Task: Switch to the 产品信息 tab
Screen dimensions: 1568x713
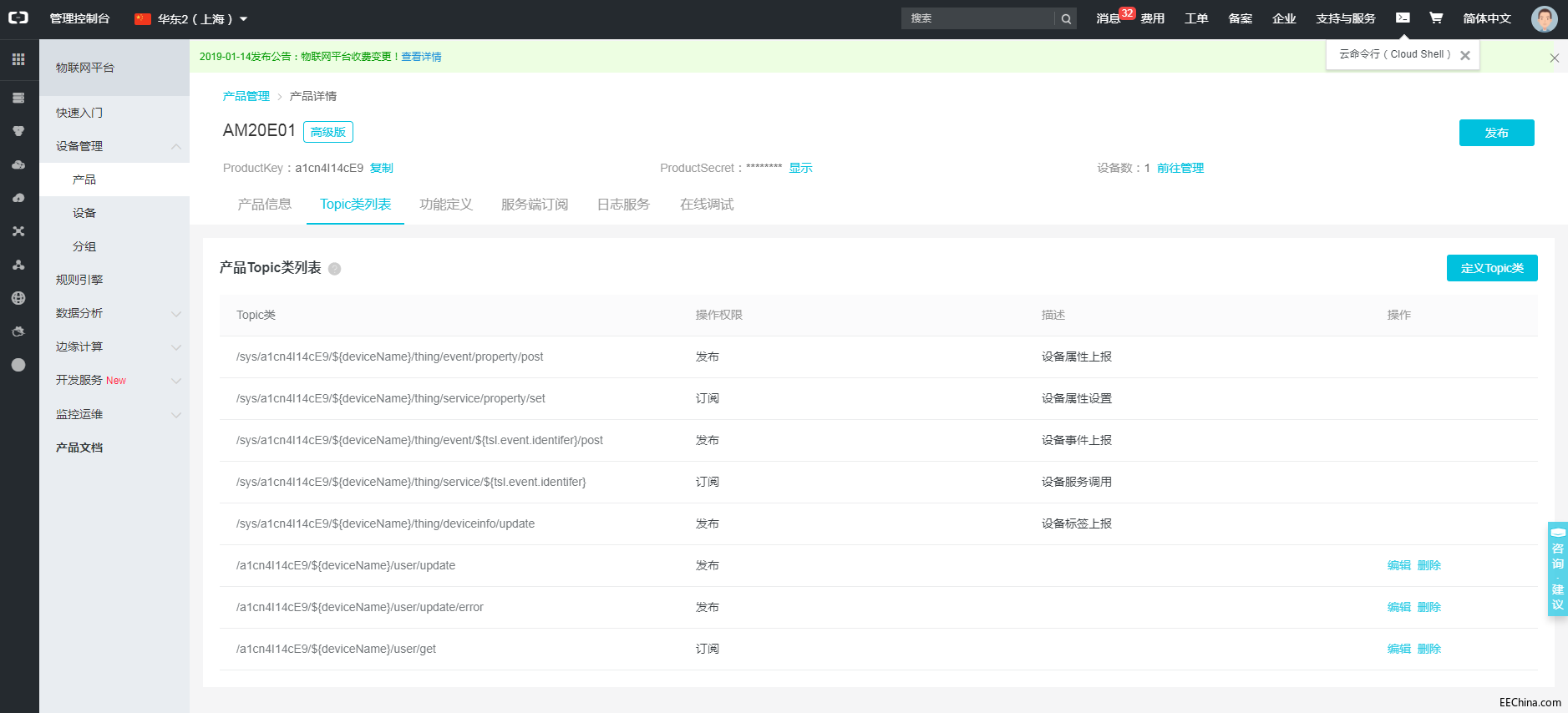Action: [265, 205]
